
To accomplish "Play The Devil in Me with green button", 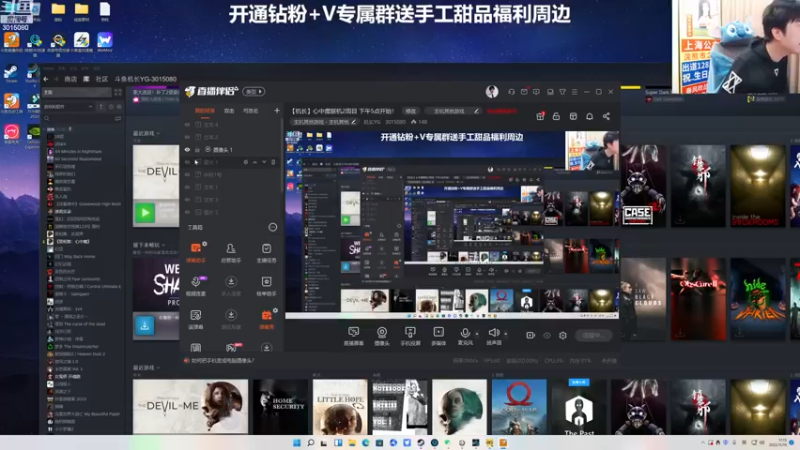I will click(x=145, y=212).
